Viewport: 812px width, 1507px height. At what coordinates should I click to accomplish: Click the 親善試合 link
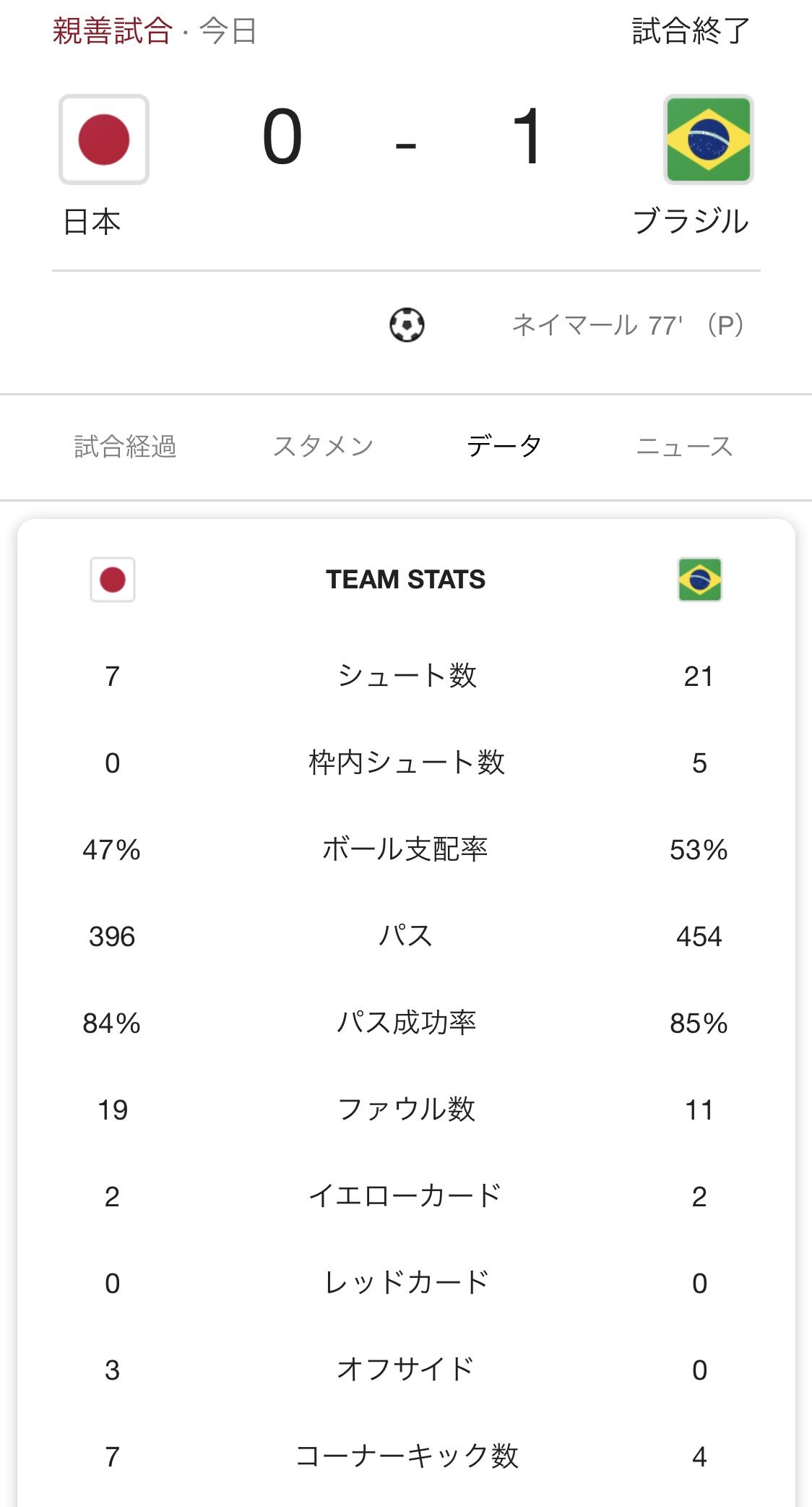112,31
